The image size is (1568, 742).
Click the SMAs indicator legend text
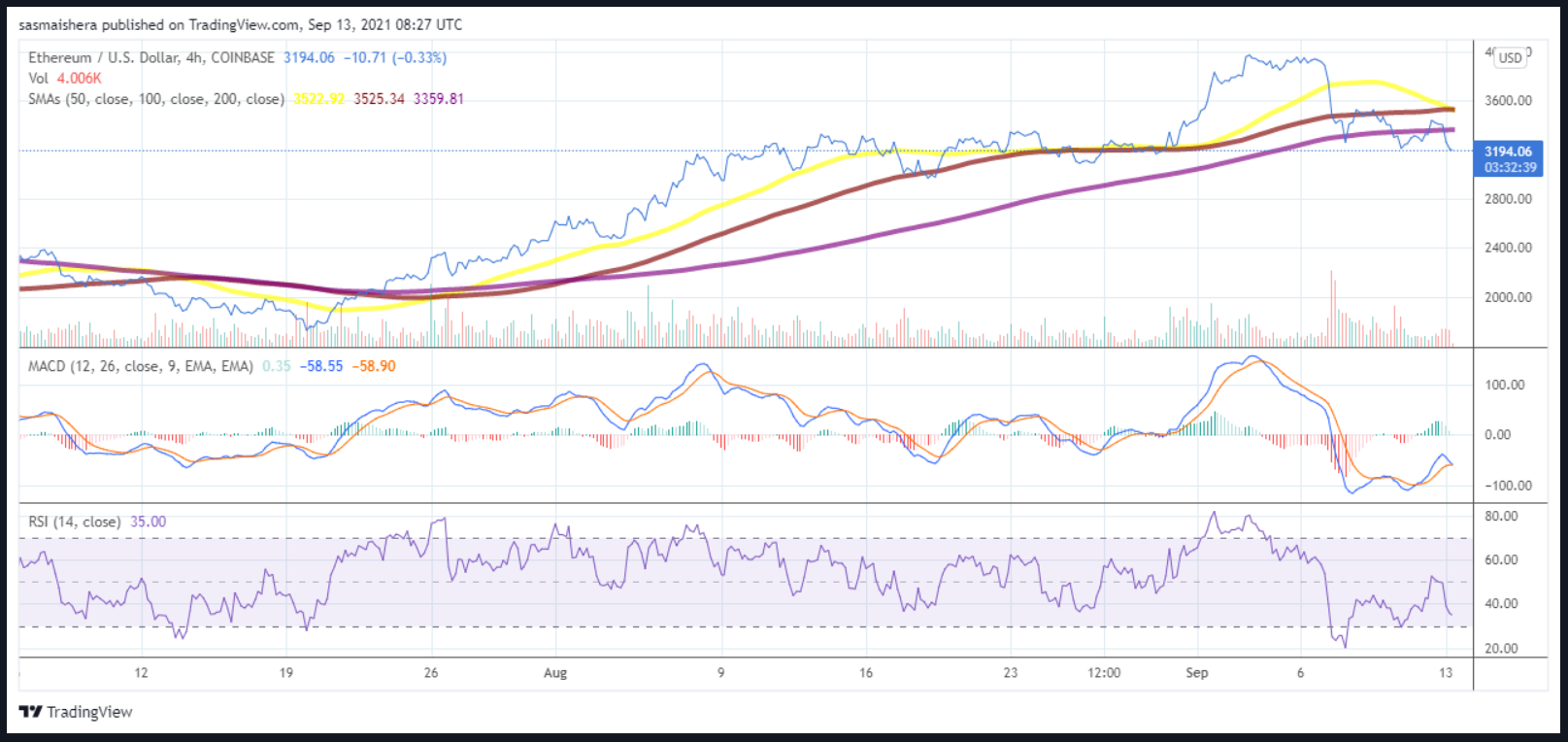(156, 99)
